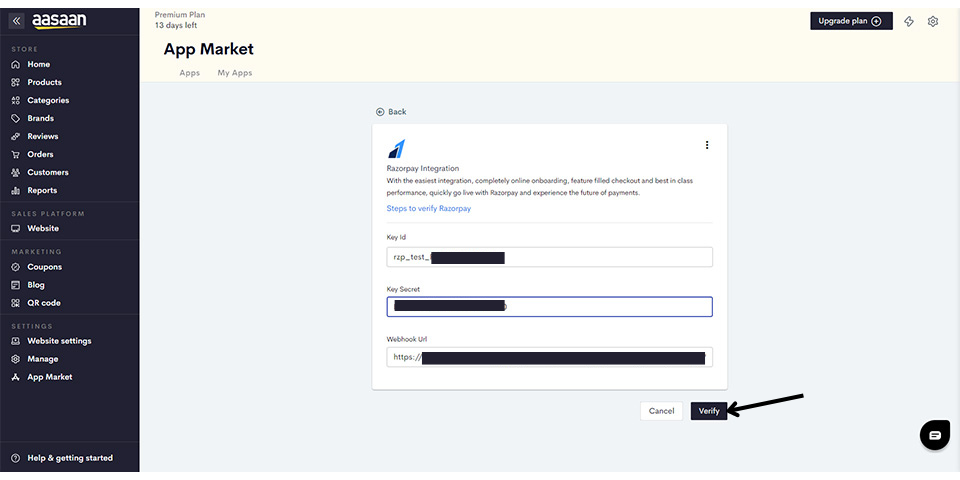Open three-dot menu on Razorpay card
The width and height of the screenshot is (960, 480).
tap(707, 145)
